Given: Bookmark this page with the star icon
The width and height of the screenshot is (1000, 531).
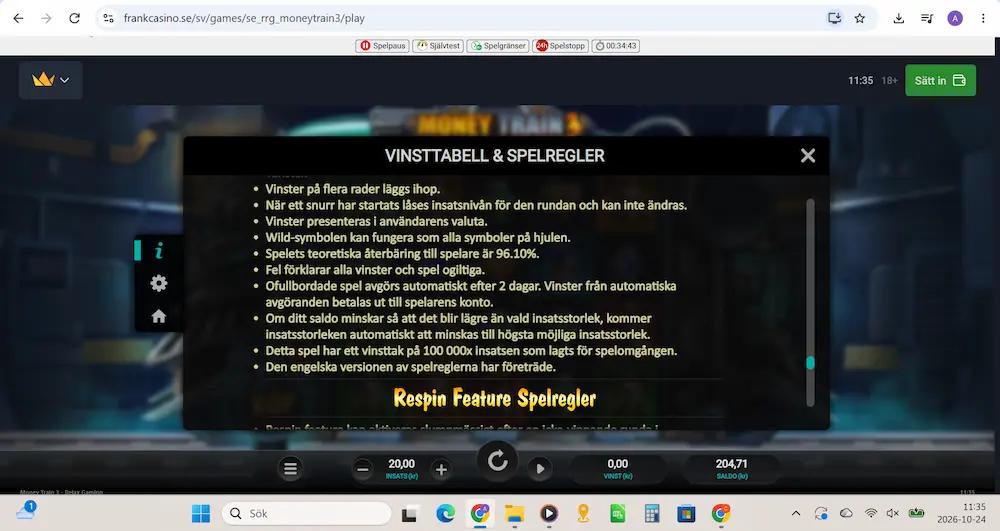Looking at the screenshot, I should point(860,18).
